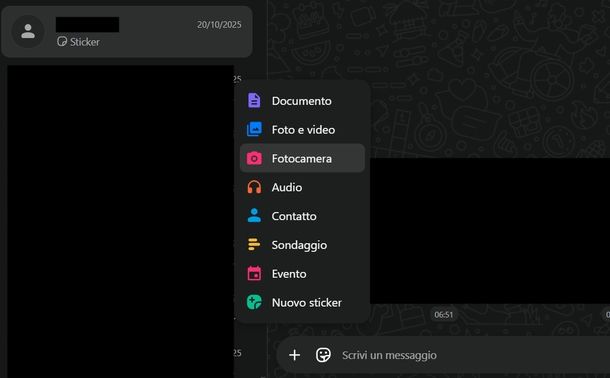
Task: Choose Documento from the attach menu
Action: (x=302, y=101)
